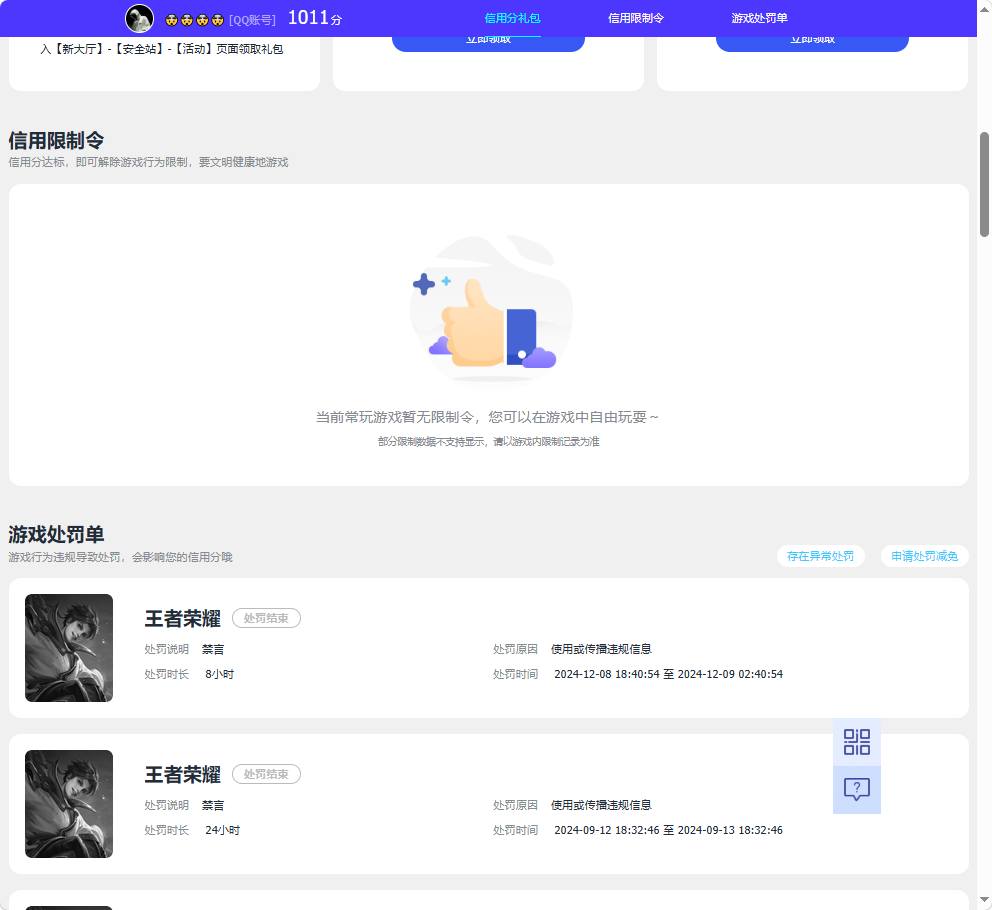Click the 8小时 duration value
The height and width of the screenshot is (910, 992).
[x=220, y=675]
